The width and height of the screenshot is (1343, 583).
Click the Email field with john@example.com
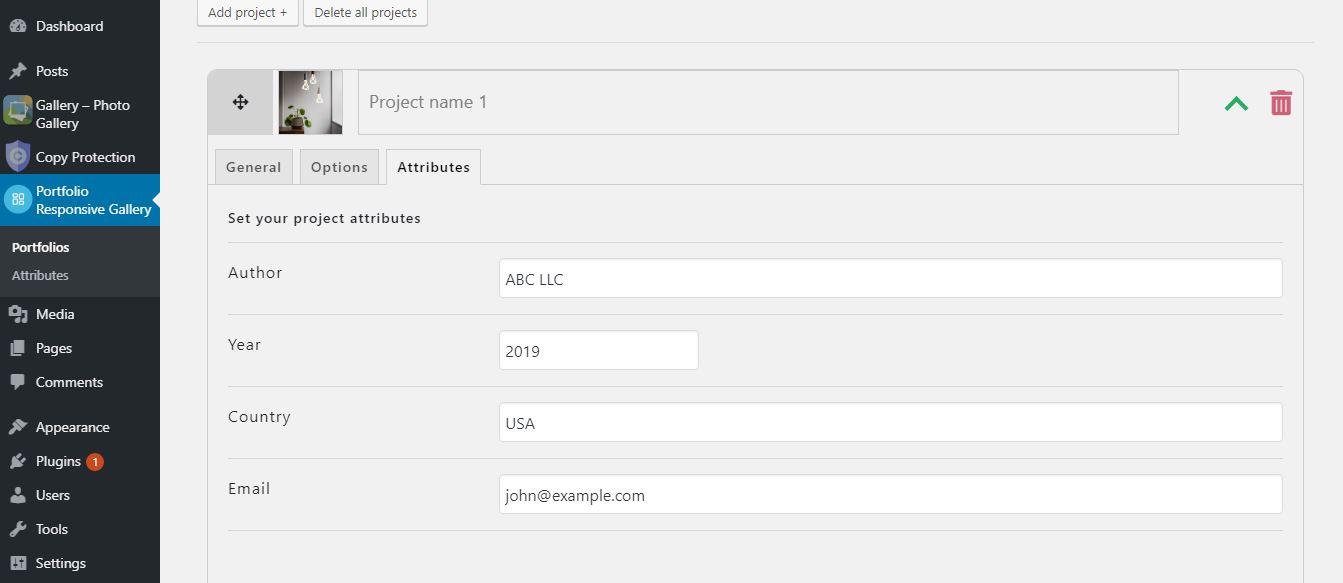tap(891, 494)
